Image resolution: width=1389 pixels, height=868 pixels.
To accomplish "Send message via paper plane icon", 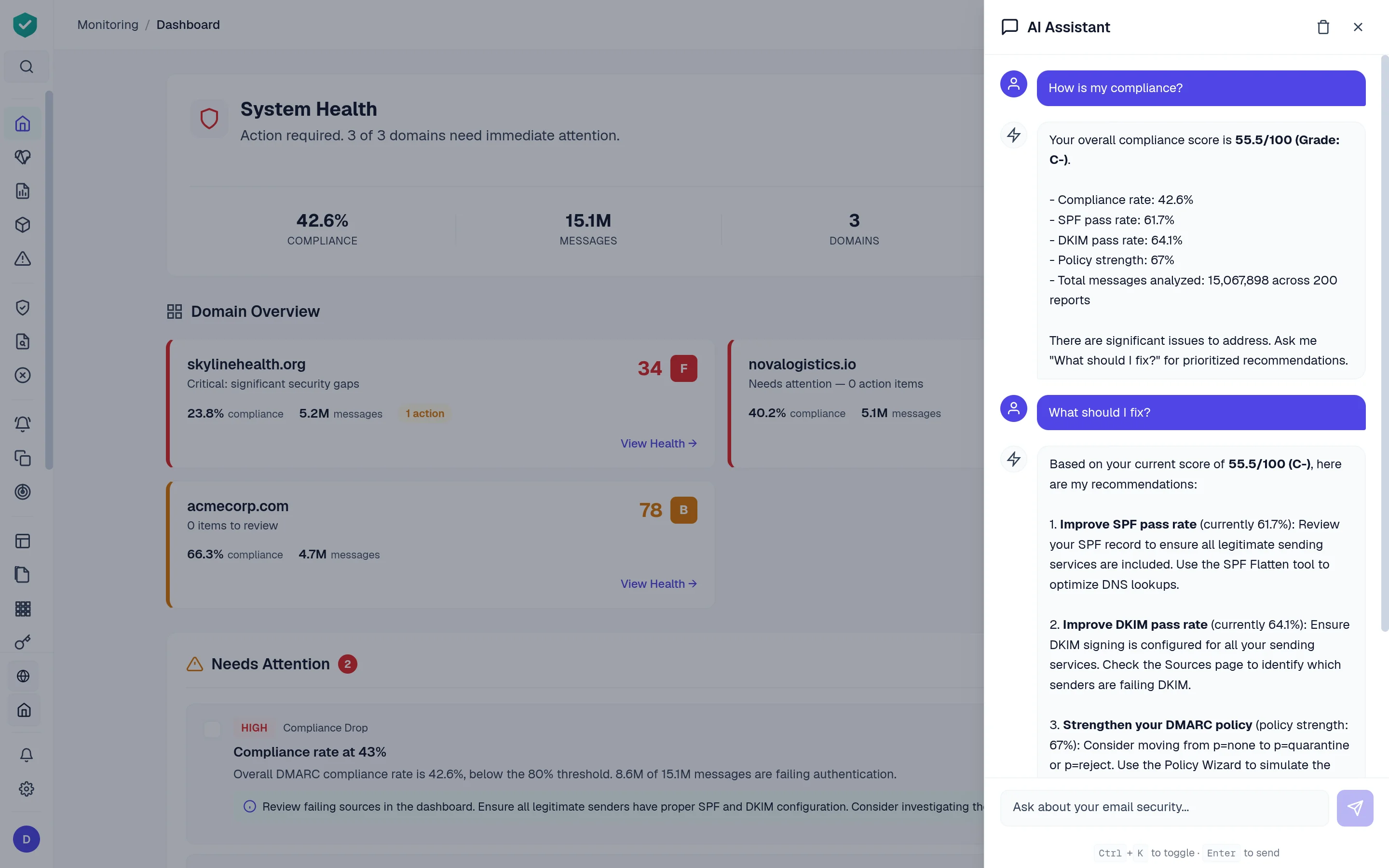I will click(x=1355, y=807).
